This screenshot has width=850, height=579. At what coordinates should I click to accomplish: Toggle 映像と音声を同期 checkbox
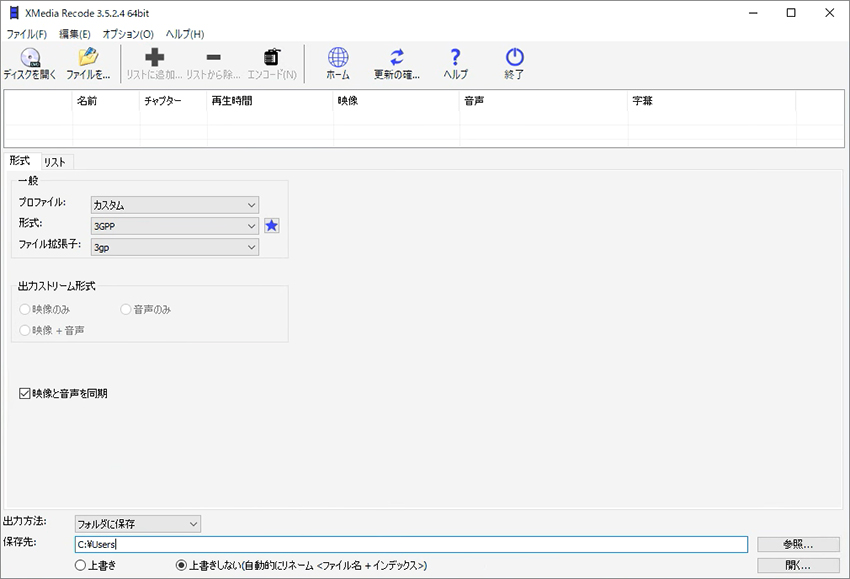click(x=24, y=394)
